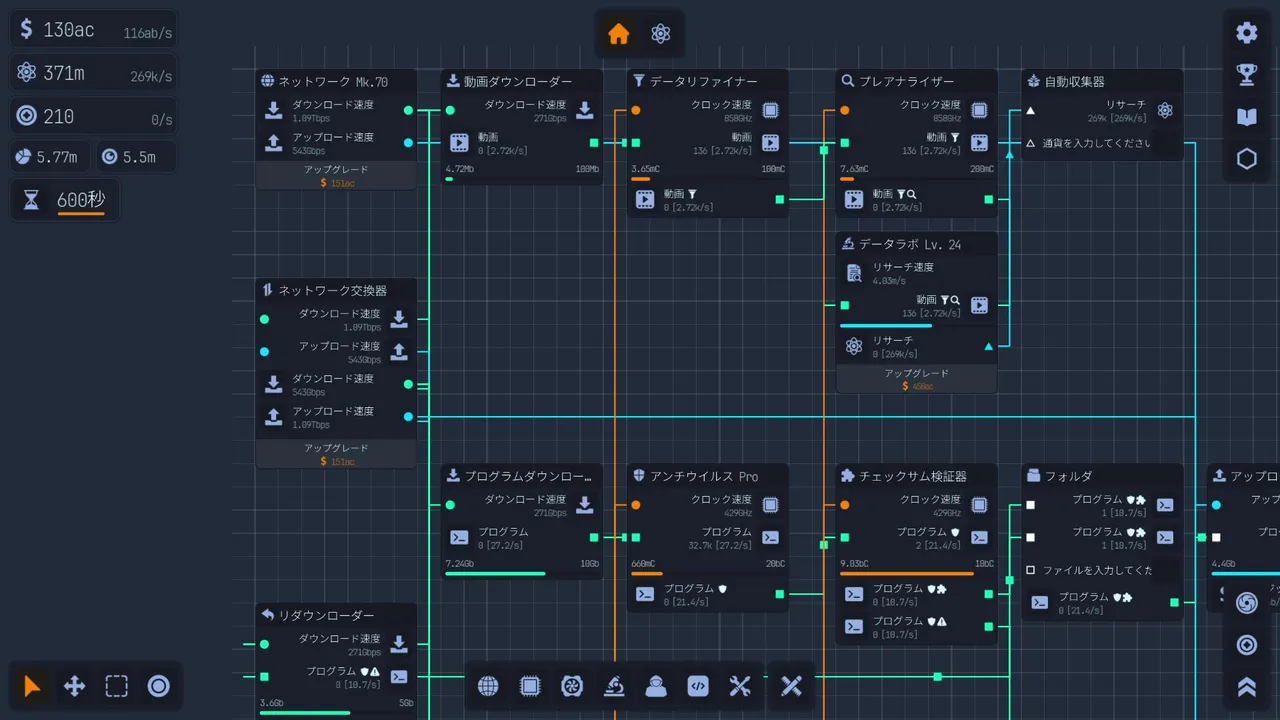The image size is (1280, 720).
Task: Click the 600秒 hourglass timer
Action: (x=65, y=200)
